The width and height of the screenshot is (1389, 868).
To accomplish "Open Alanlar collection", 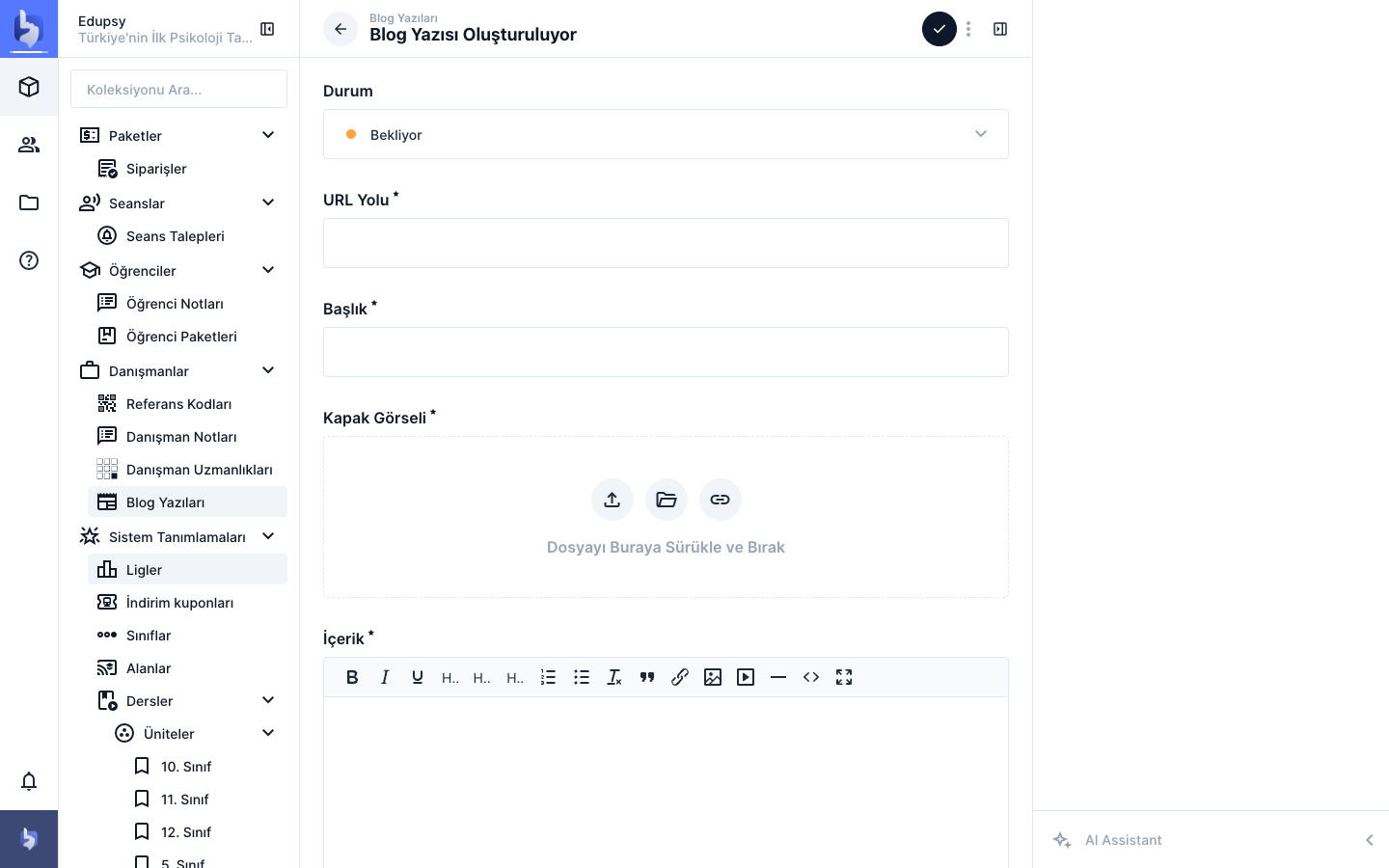I will pos(187,668).
